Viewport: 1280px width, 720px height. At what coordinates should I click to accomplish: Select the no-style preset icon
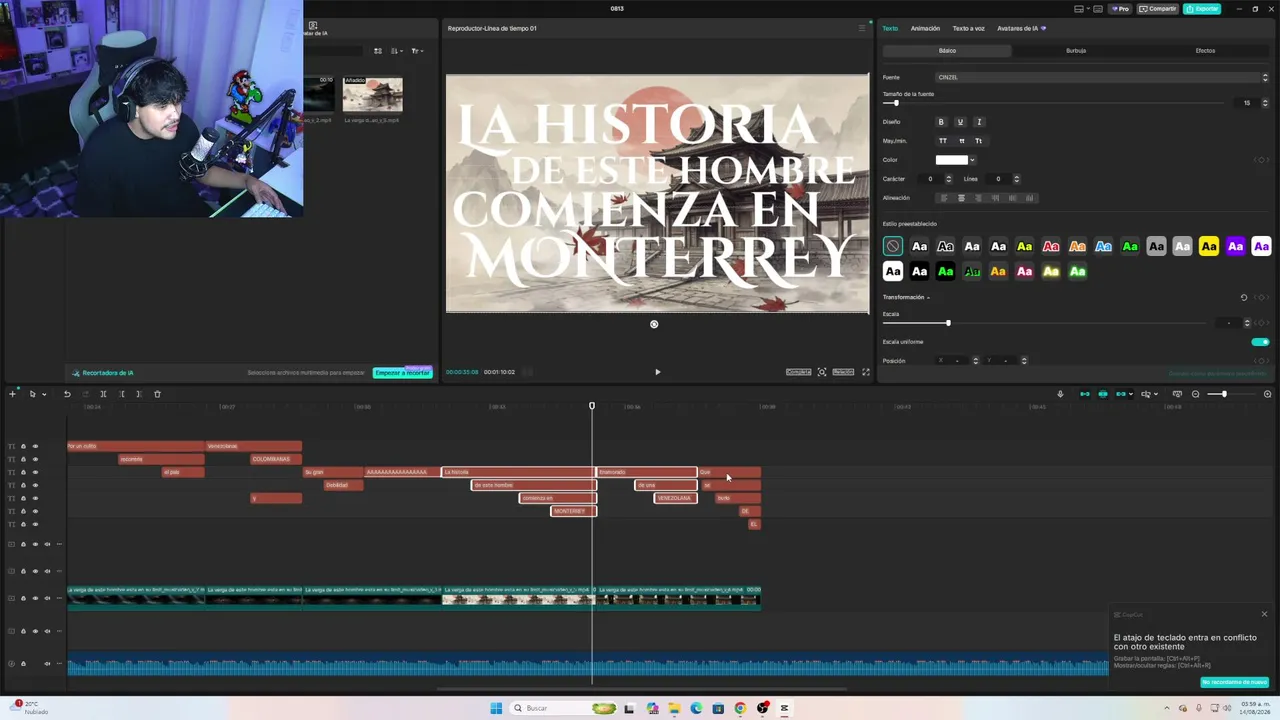pos(893,246)
